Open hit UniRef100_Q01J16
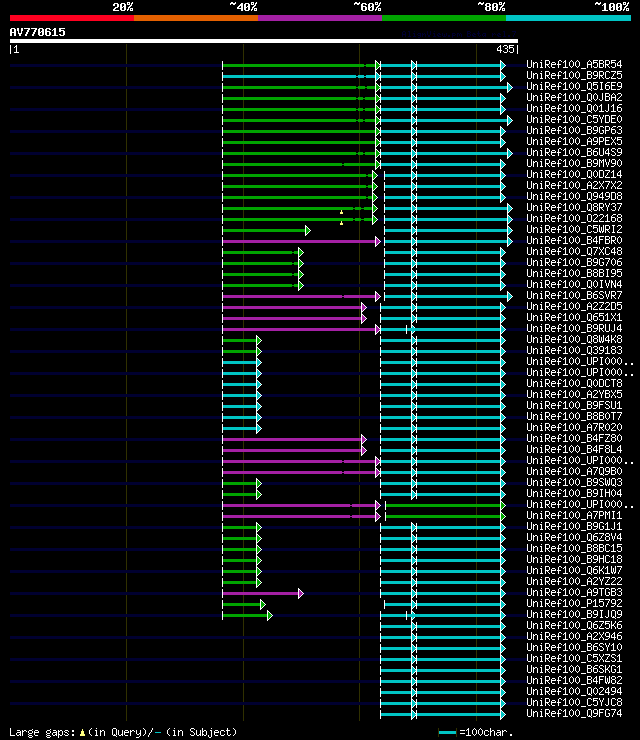Image resolution: width=640 pixels, height=740 pixels. point(574,108)
